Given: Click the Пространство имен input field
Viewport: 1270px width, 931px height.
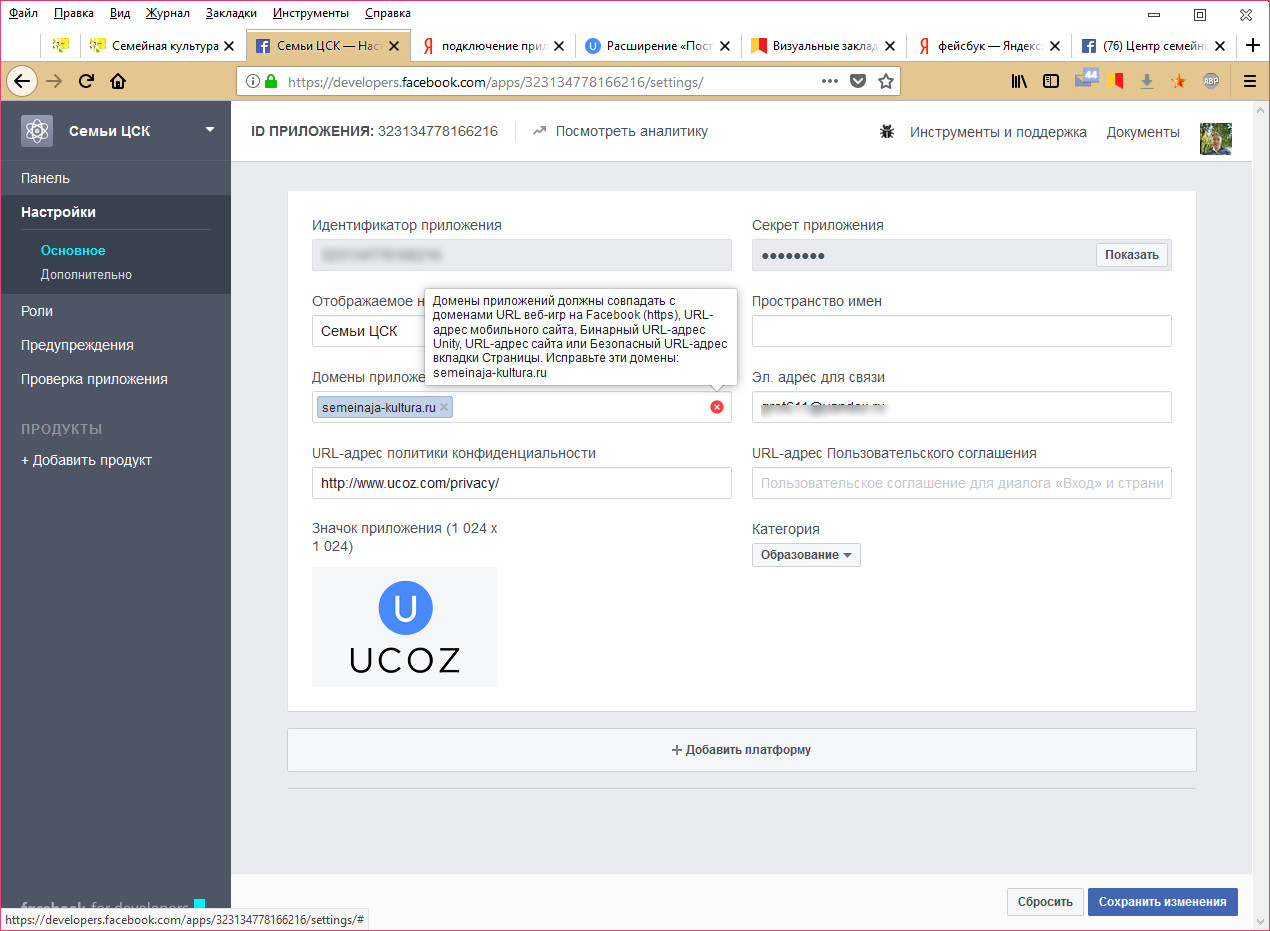Looking at the screenshot, I should point(961,331).
